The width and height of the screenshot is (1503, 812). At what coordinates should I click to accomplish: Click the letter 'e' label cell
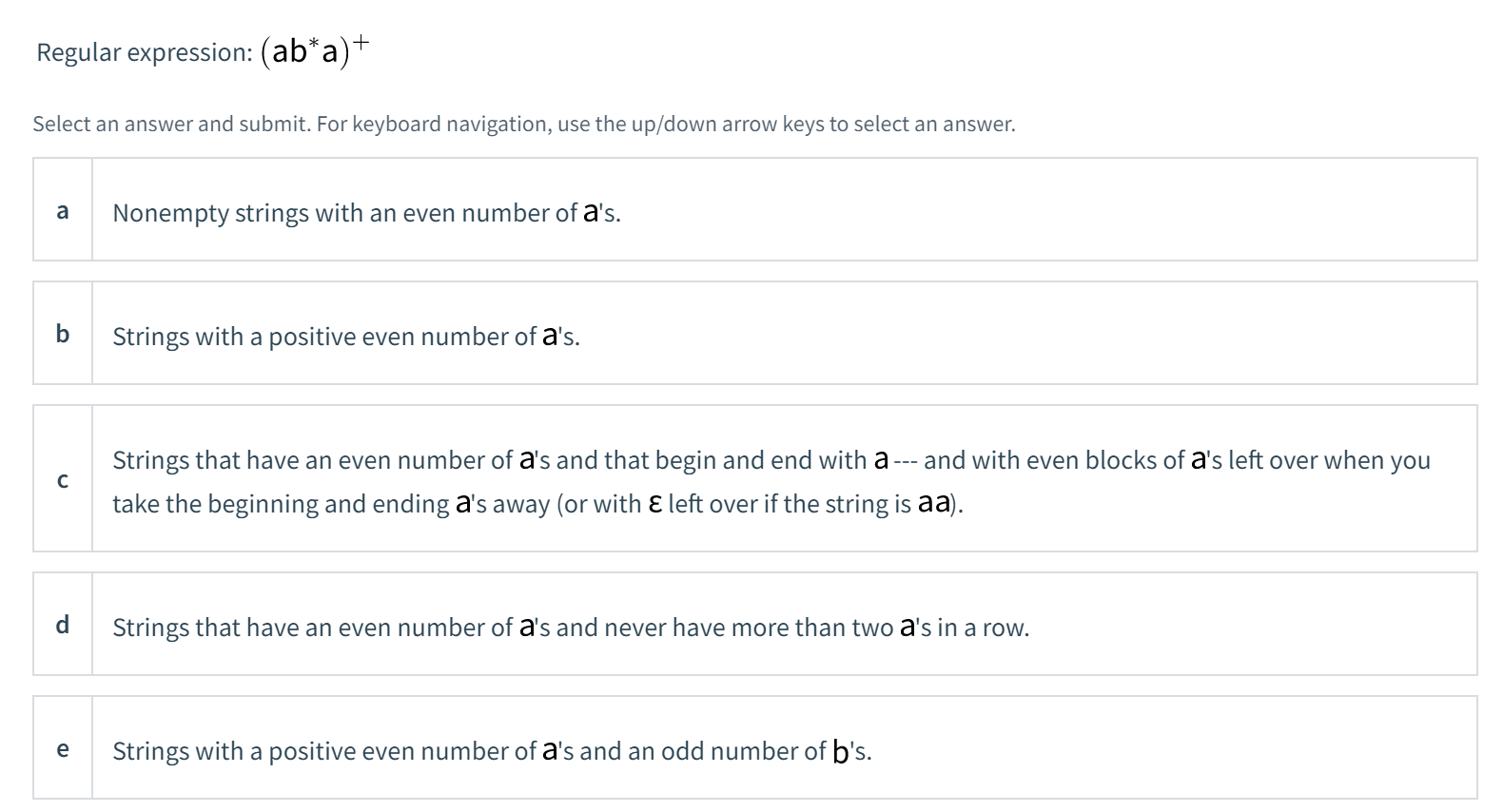(x=62, y=749)
